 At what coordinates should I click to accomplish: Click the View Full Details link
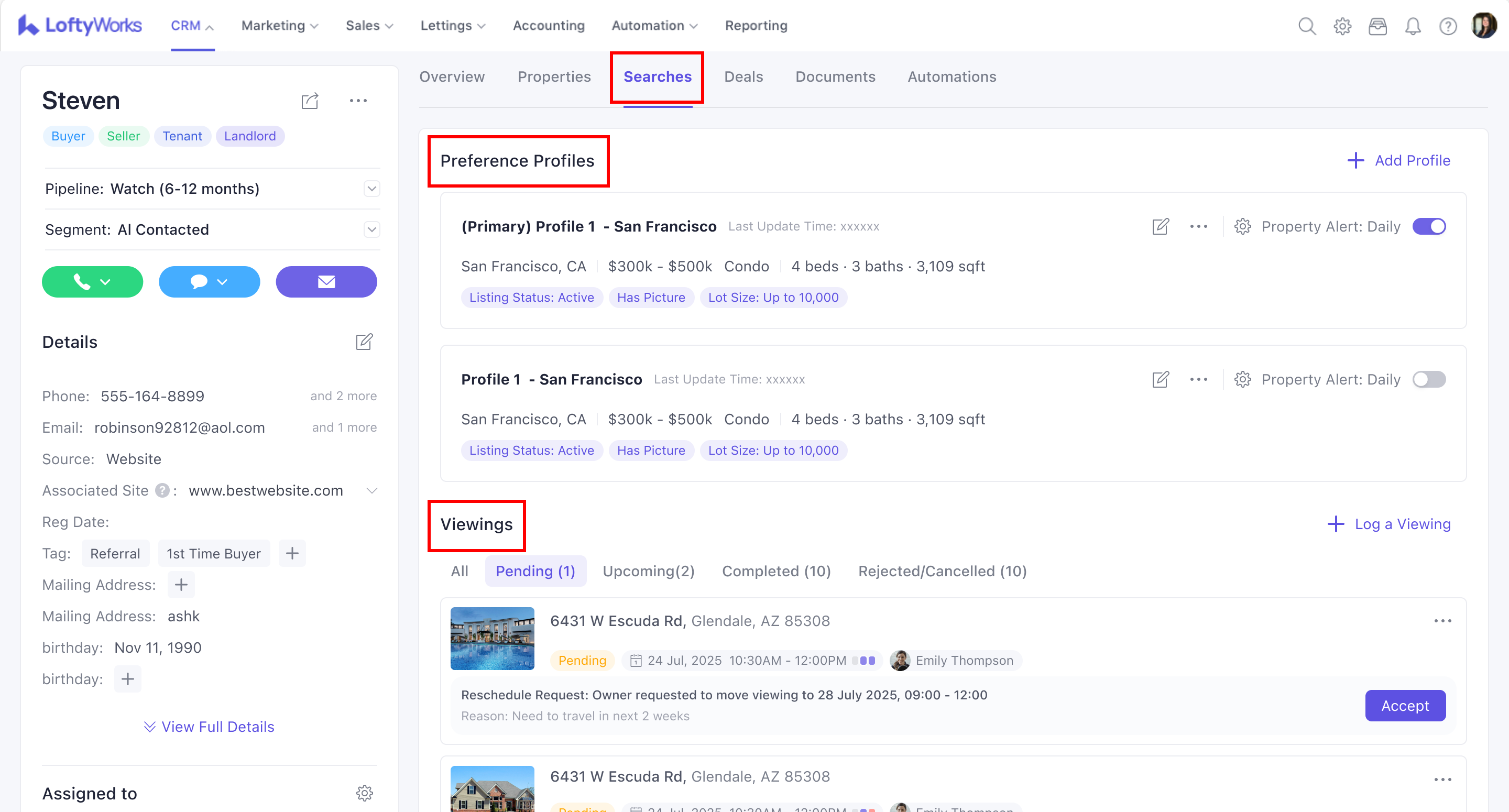pyautogui.click(x=209, y=727)
